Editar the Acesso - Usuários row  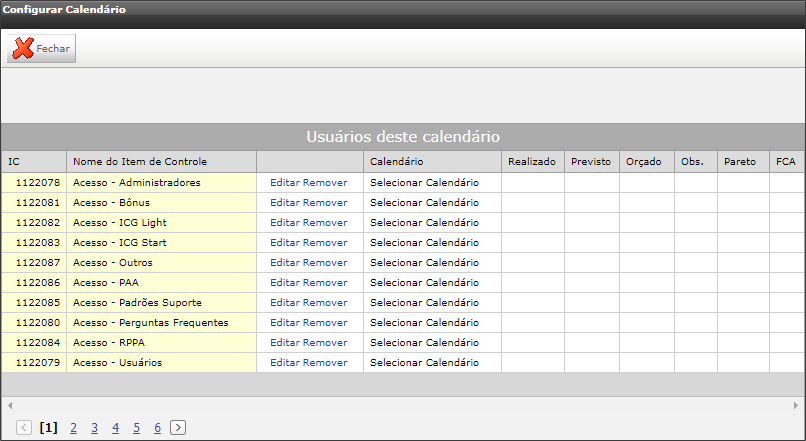pyautogui.click(x=285, y=363)
